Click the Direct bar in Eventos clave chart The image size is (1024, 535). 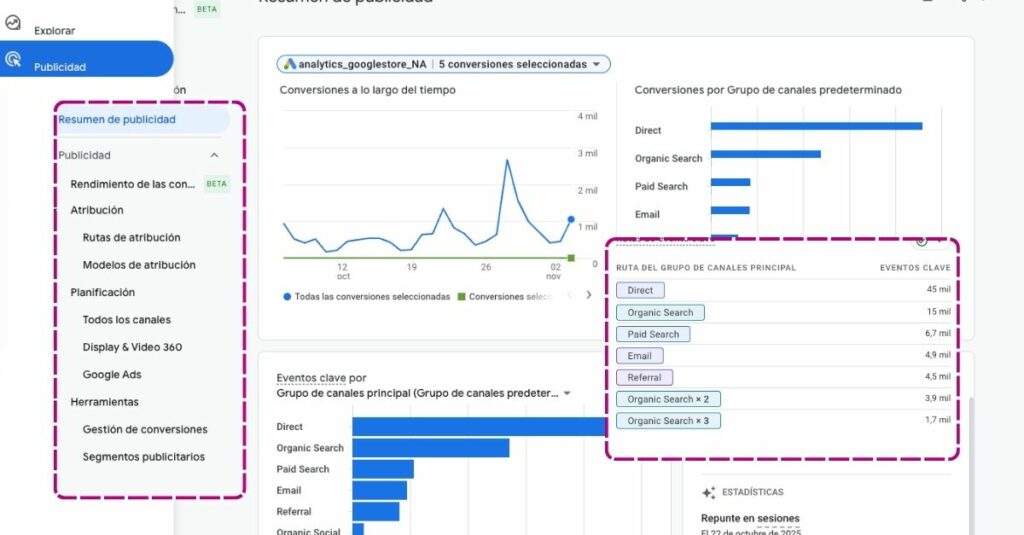tap(479, 427)
